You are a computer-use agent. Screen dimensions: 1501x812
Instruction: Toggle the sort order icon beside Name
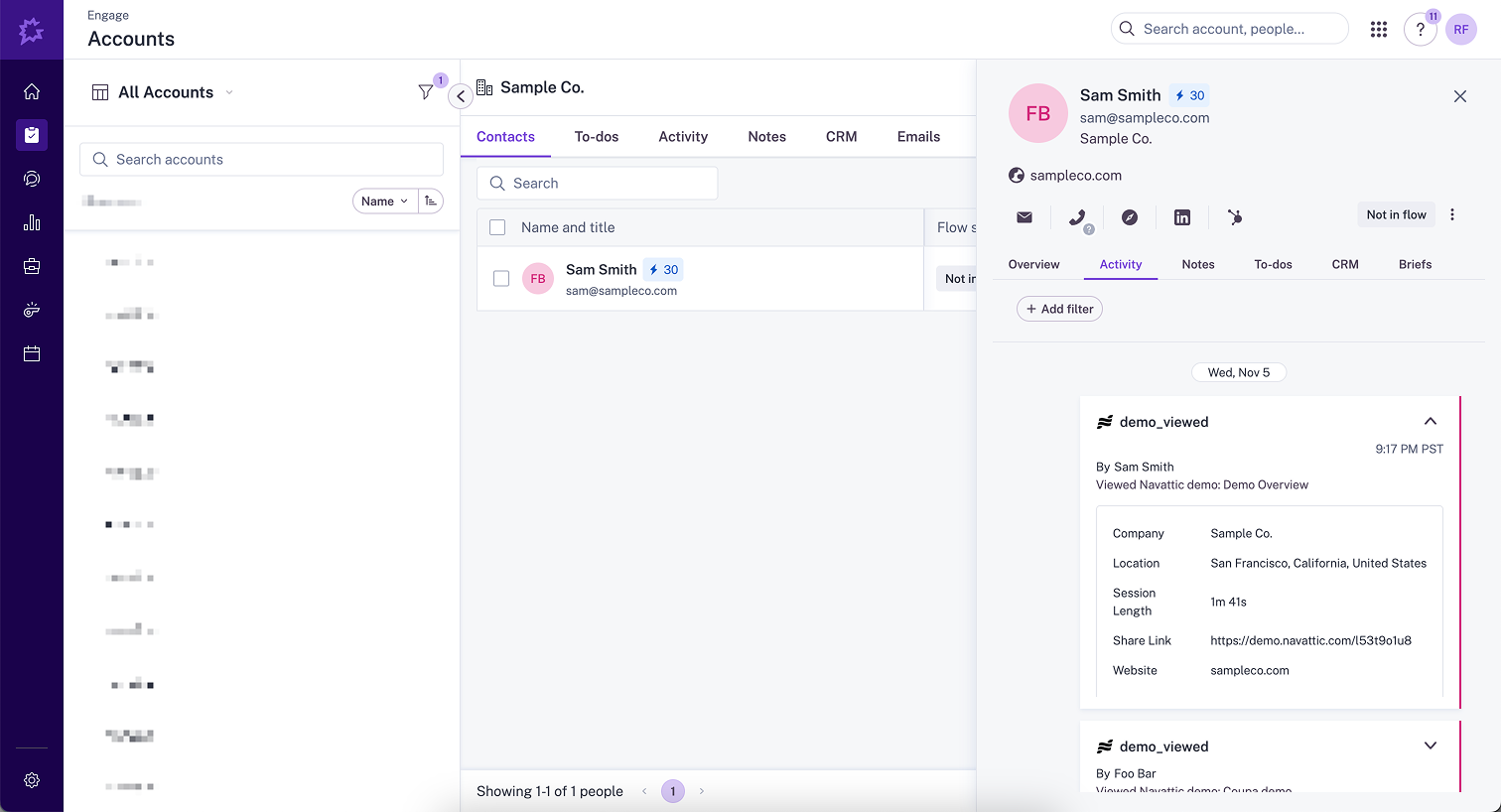(x=431, y=202)
